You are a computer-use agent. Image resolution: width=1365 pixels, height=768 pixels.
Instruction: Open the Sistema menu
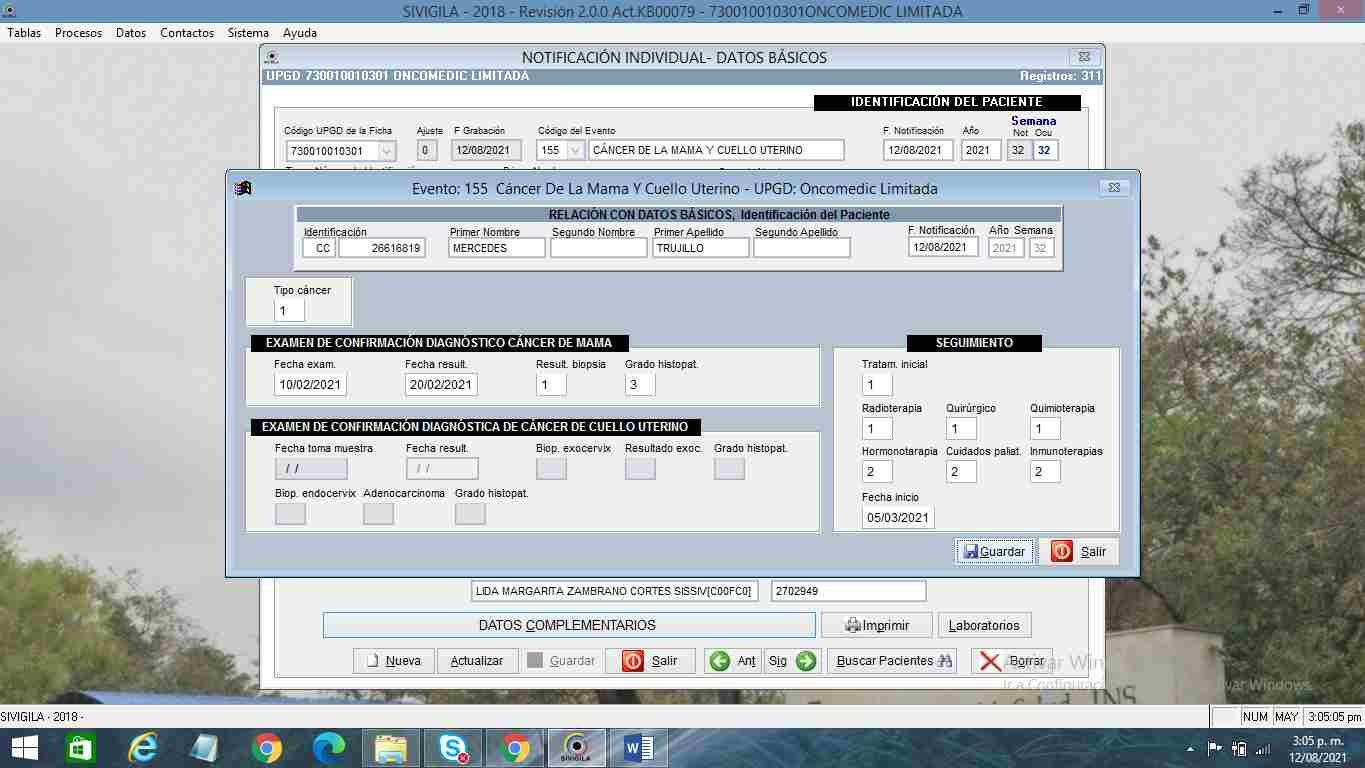(x=248, y=33)
